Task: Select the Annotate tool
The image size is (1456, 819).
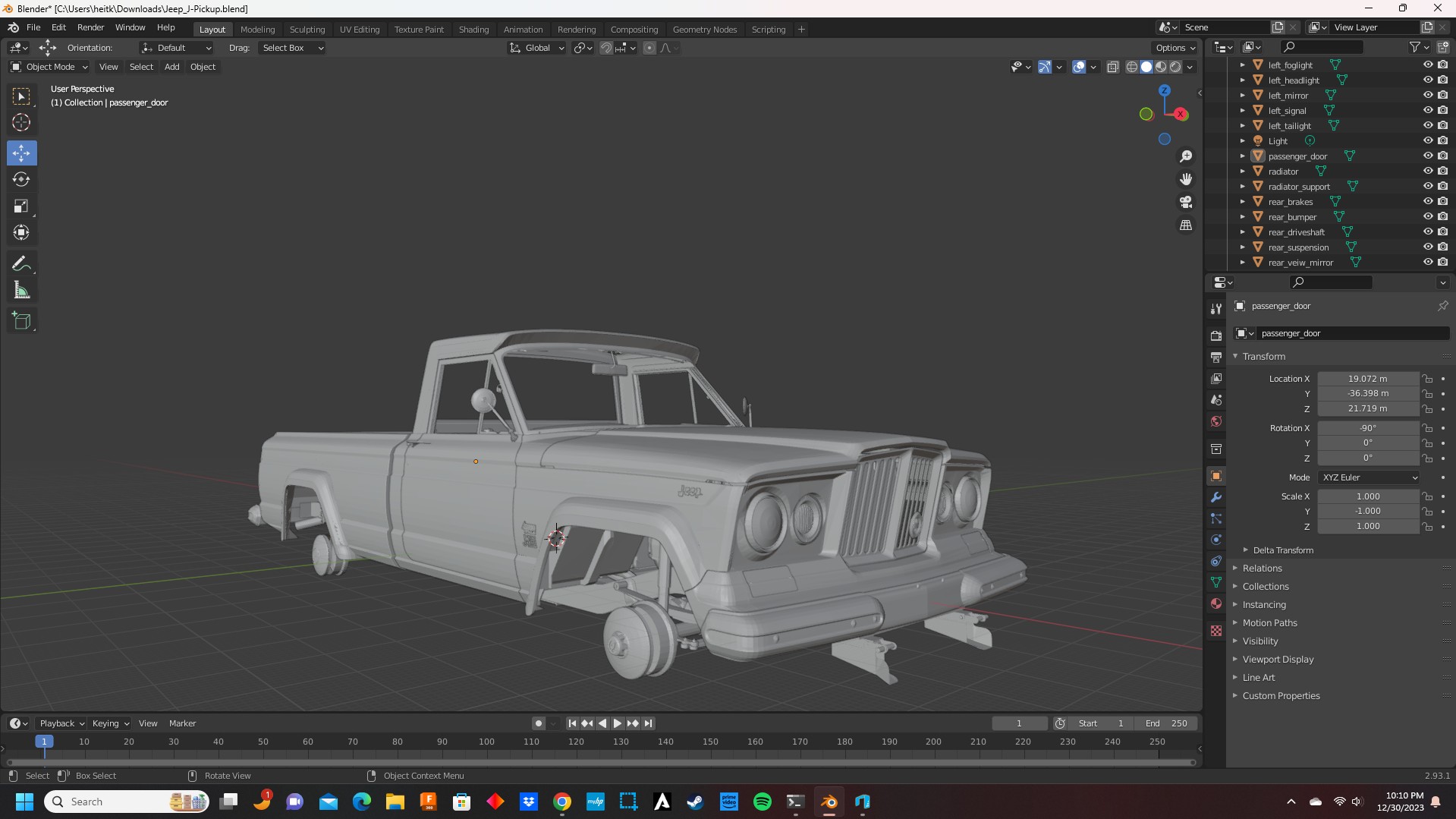Action: point(21,264)
